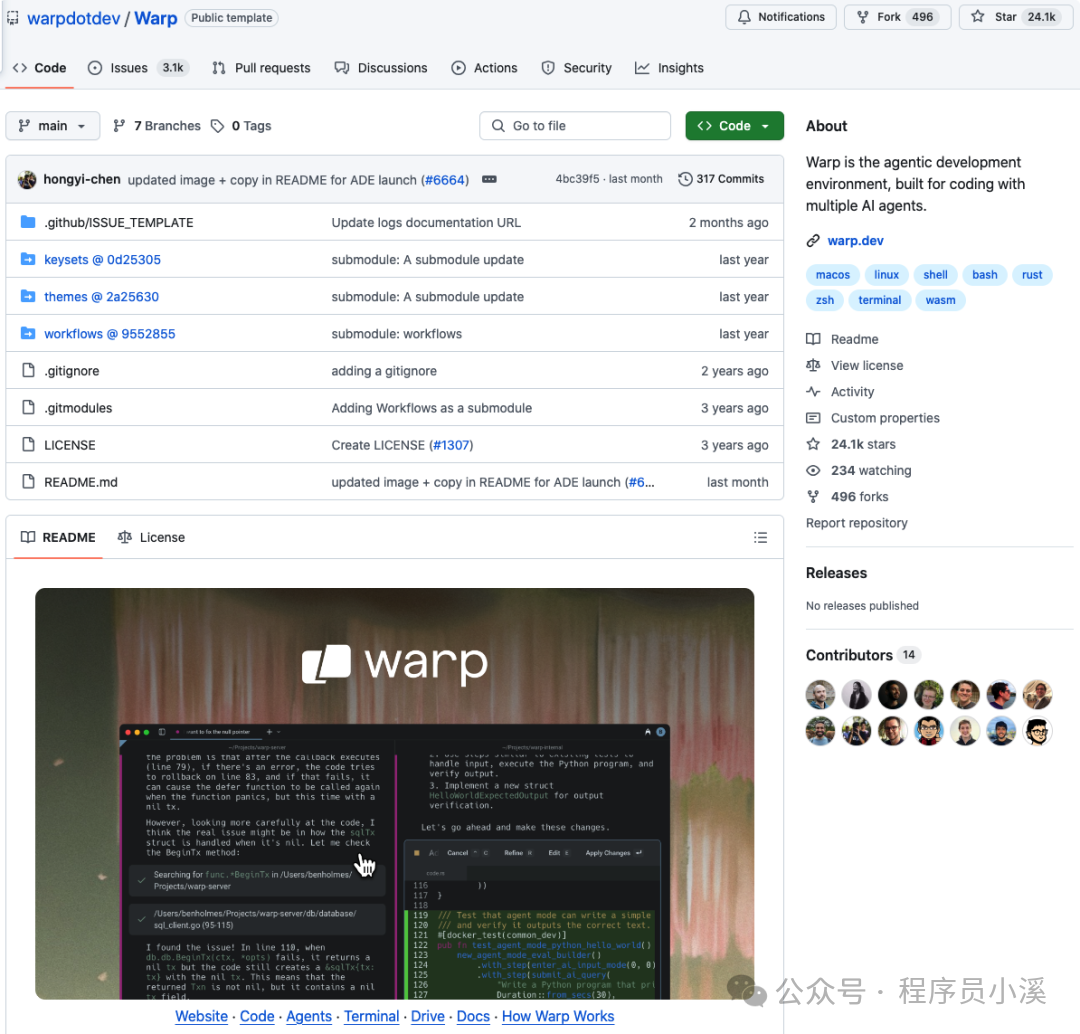Screen dimensions: 1080x1034
Task: Expand the truncated commit message ellipsis
Action: 489,179
